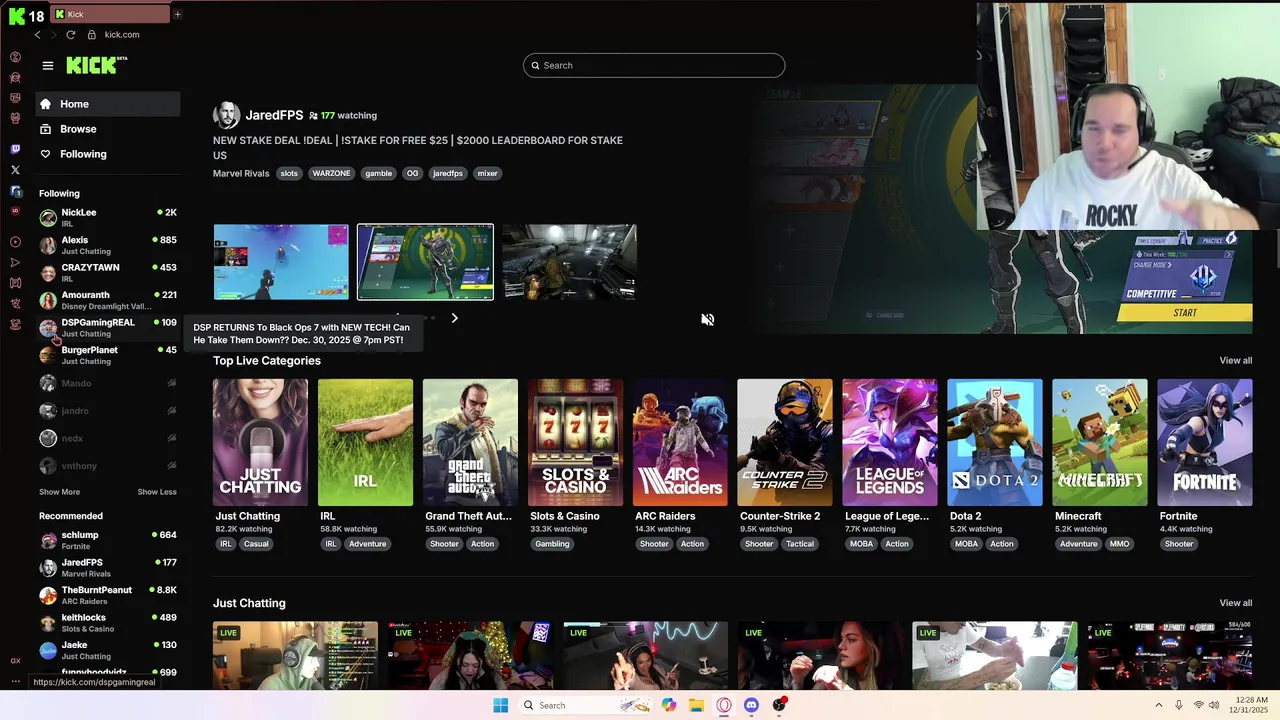The image size is (1280, 720).
Task: Open a new tab with the plus button
Action: pos(177,14)
